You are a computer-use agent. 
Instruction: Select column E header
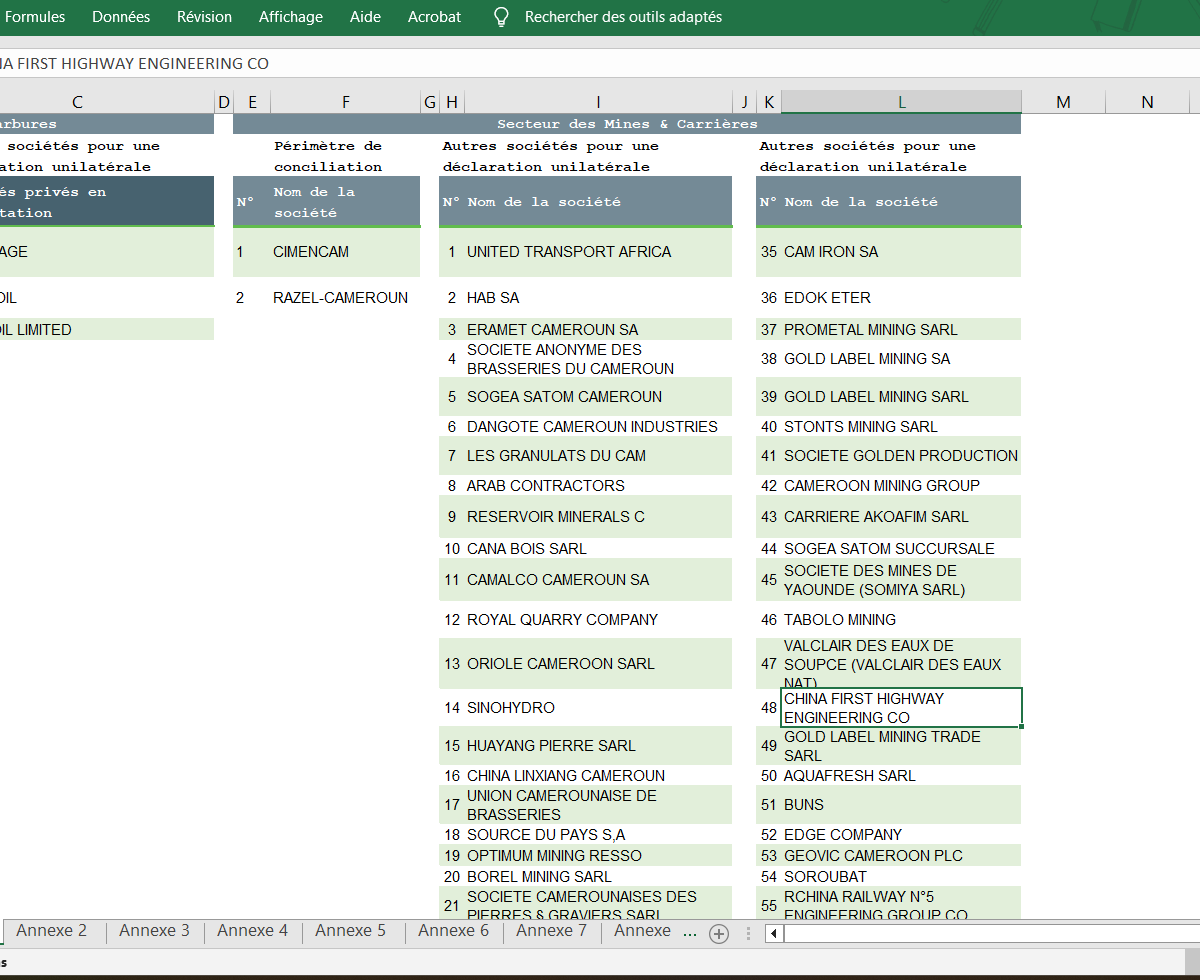[x=252, y=102]
